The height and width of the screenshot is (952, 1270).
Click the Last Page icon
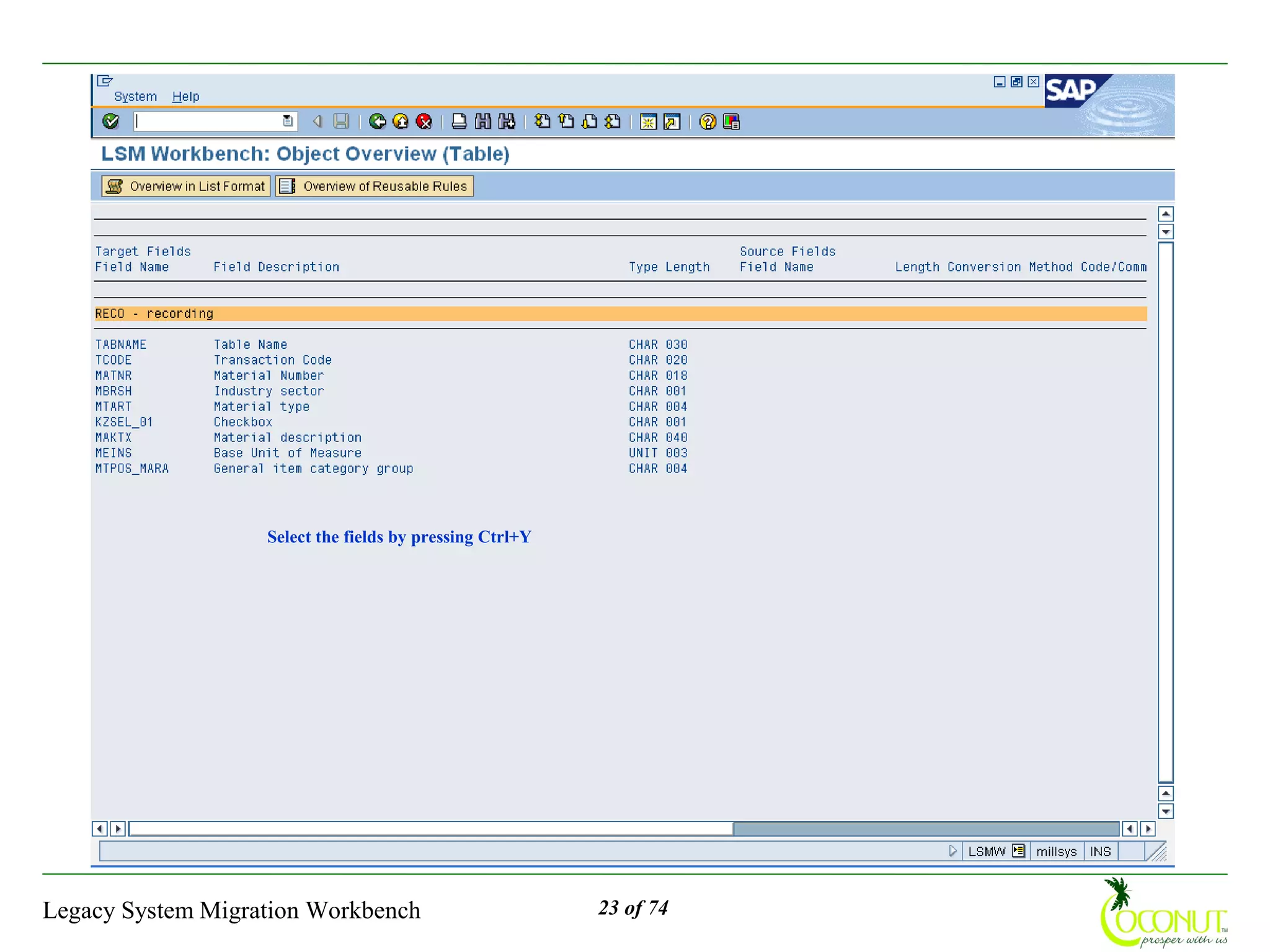coord(613,121)
